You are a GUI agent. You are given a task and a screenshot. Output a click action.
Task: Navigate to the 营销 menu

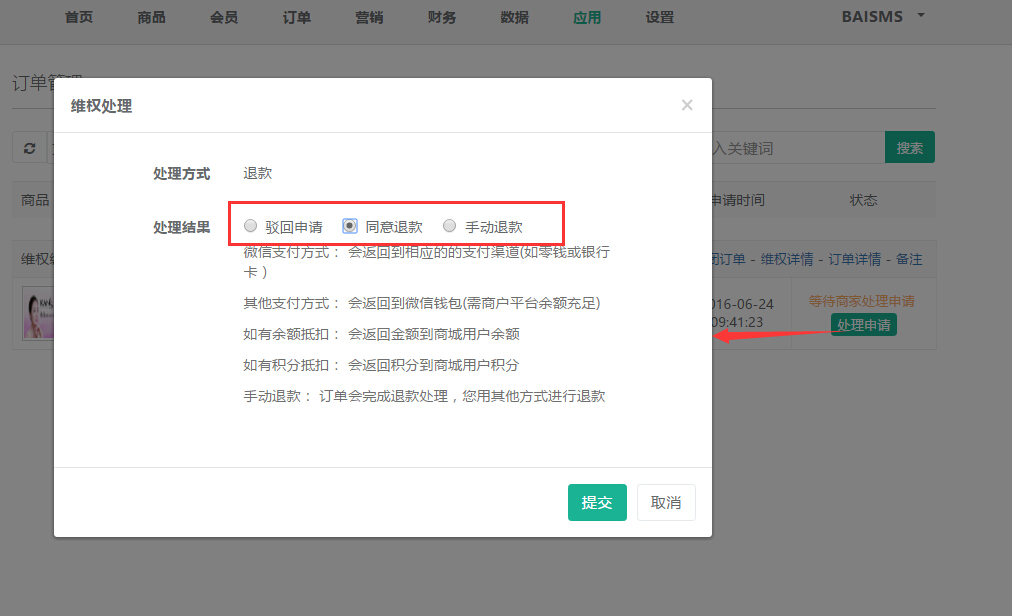(369, 17)
